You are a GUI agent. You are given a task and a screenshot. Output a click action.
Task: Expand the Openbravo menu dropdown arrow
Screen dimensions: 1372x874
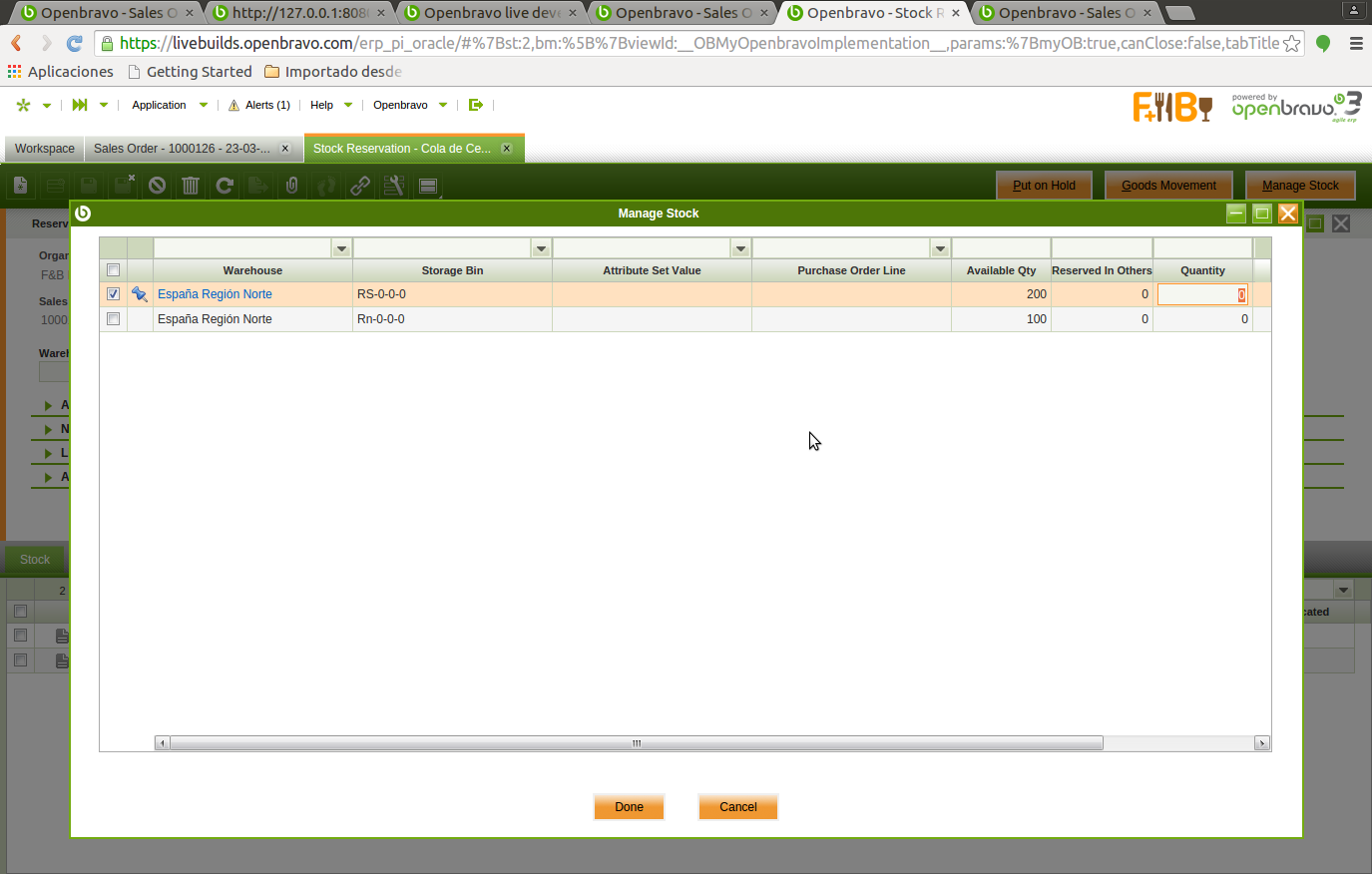click(x=443, y=105)
